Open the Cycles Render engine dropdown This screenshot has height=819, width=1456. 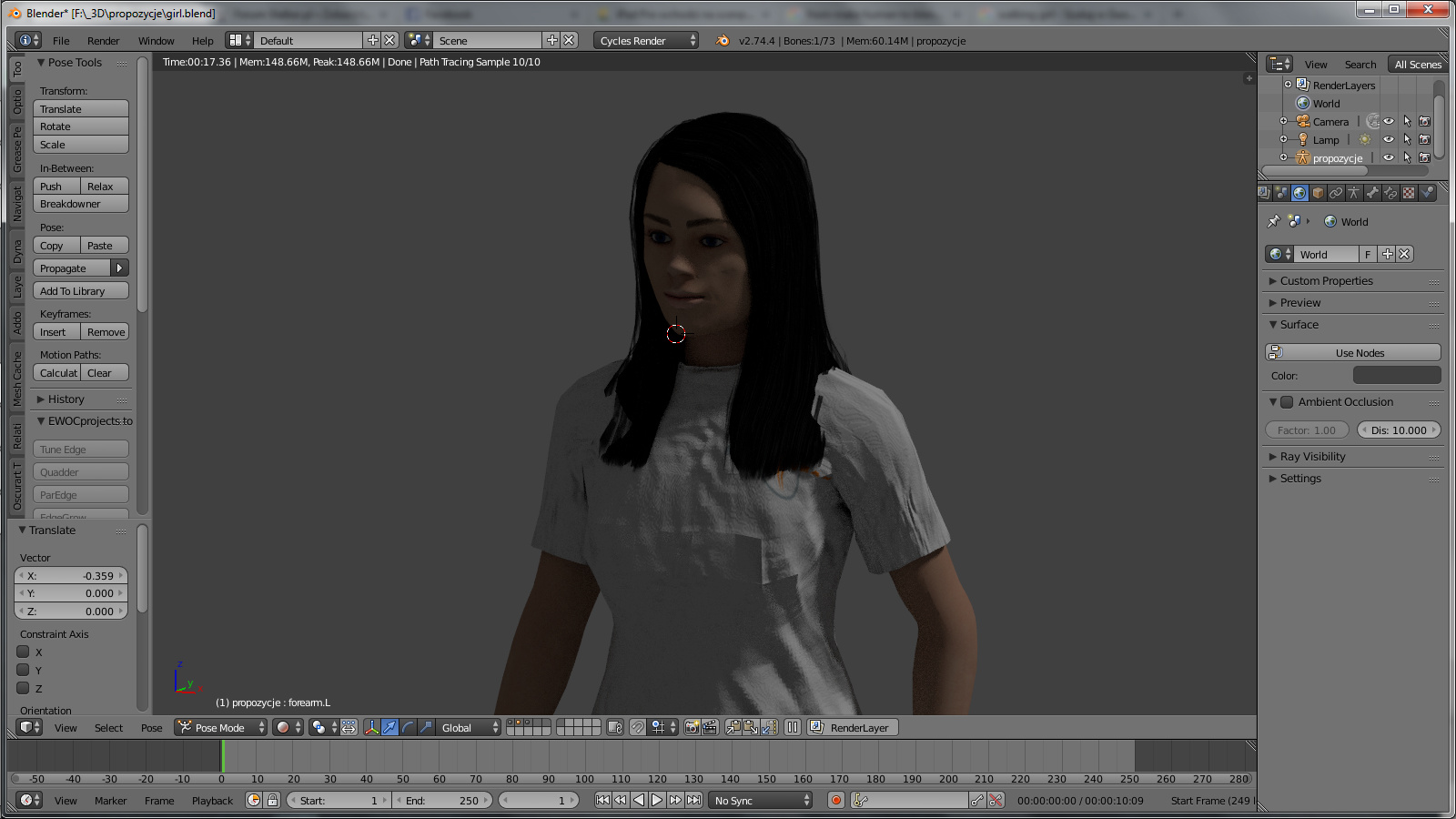coord(646,41)
